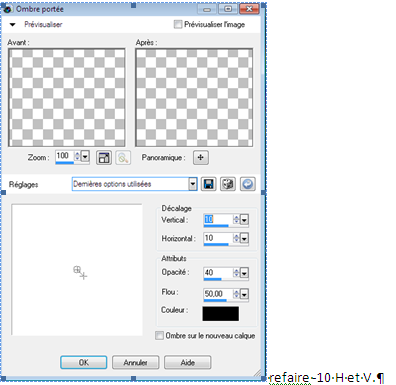Click the Annuler button
396x385 pixels.
pos(136,362)
